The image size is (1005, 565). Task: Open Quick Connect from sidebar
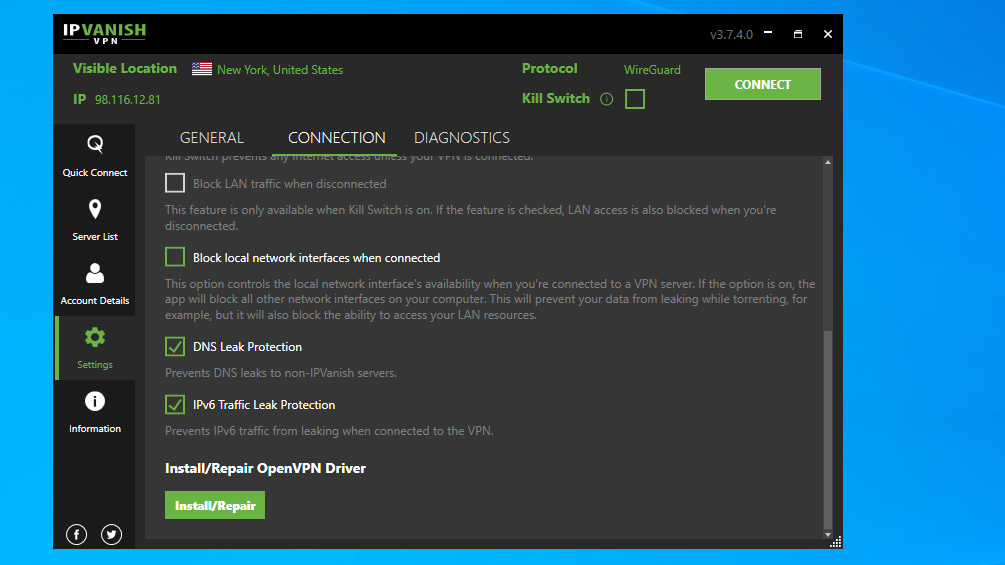(x=95, y=156)
